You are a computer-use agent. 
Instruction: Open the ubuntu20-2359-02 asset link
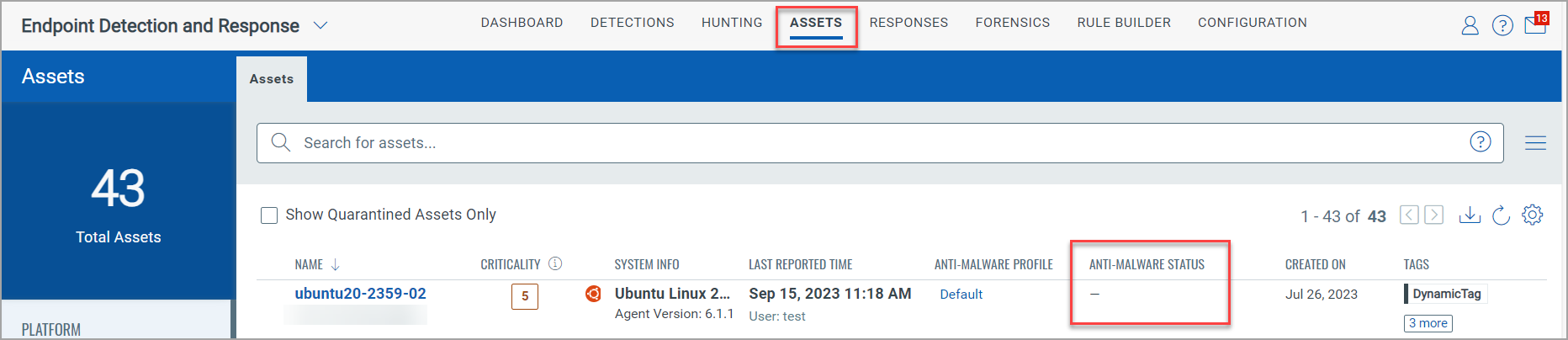pos(360,294)
